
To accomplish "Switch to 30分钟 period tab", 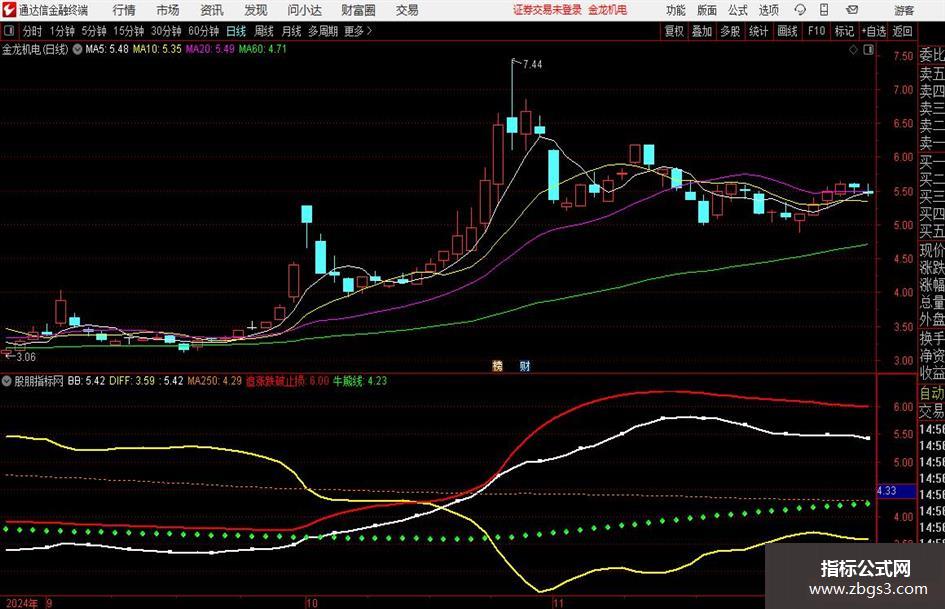I will pyautogui.click(x=166, y=31).
